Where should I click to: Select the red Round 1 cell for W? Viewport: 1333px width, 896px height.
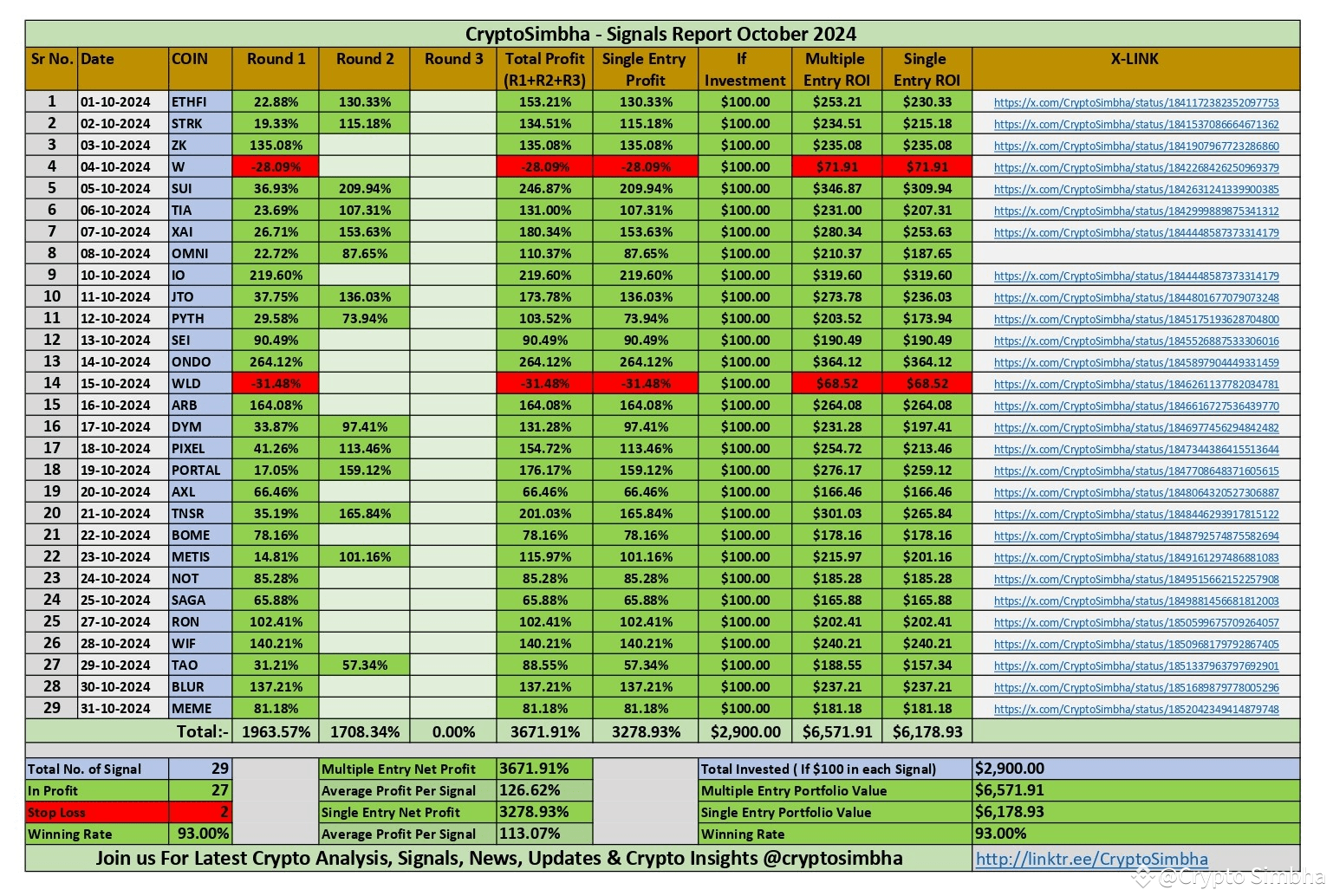click(x=276, y=167)
